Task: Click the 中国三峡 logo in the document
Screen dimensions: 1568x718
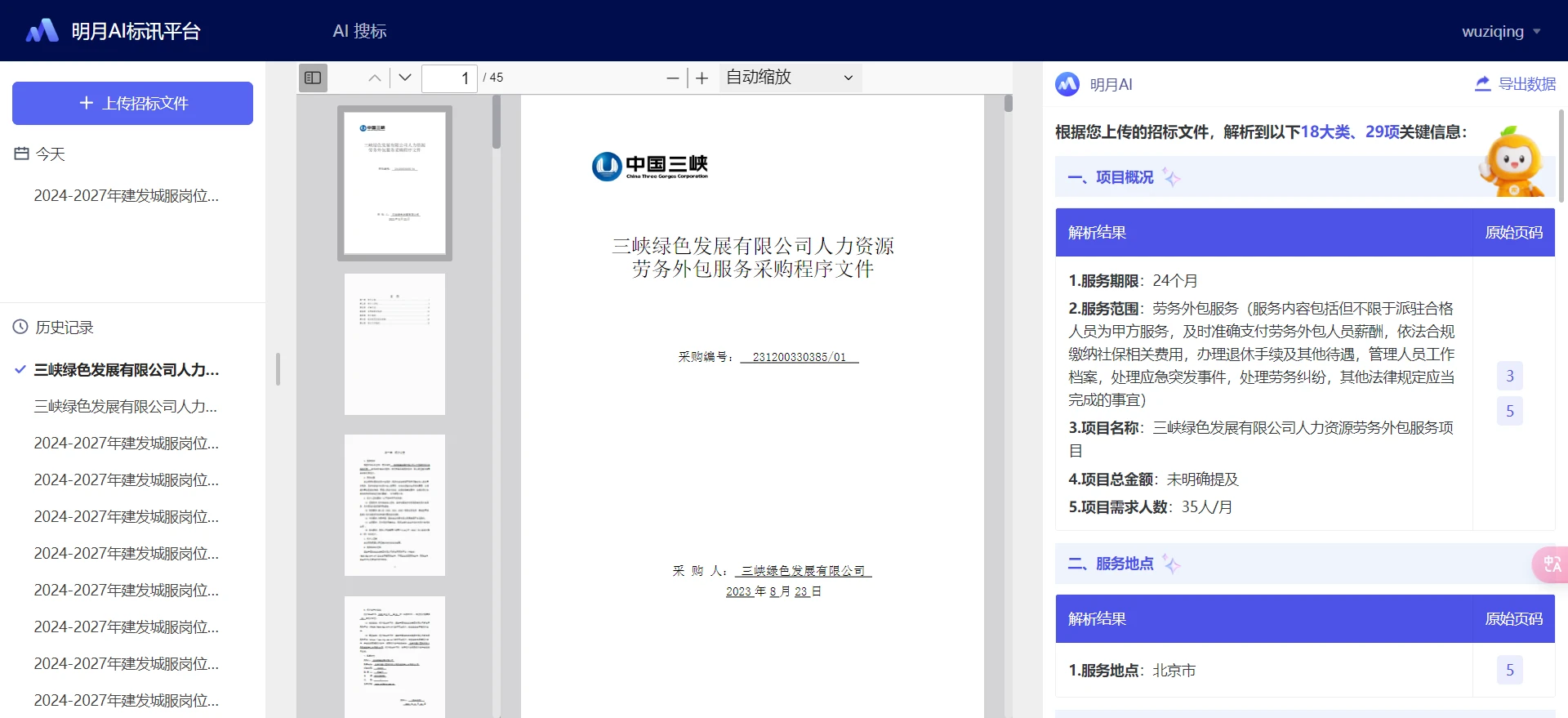Action: point(650,167)
